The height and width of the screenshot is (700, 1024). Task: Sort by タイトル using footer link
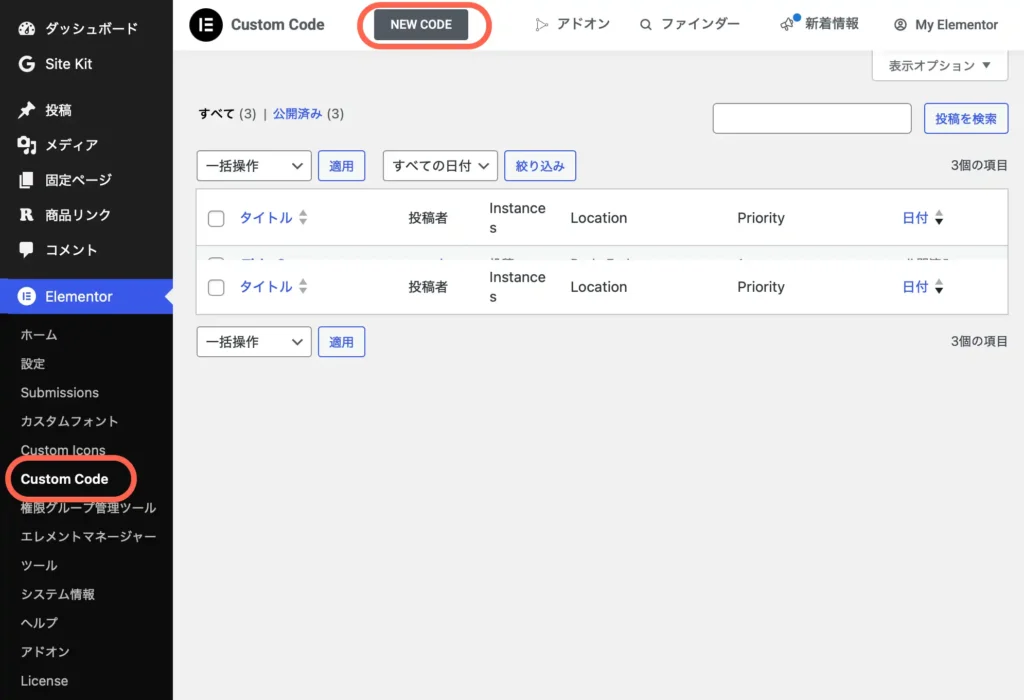[x=266, y=286]
